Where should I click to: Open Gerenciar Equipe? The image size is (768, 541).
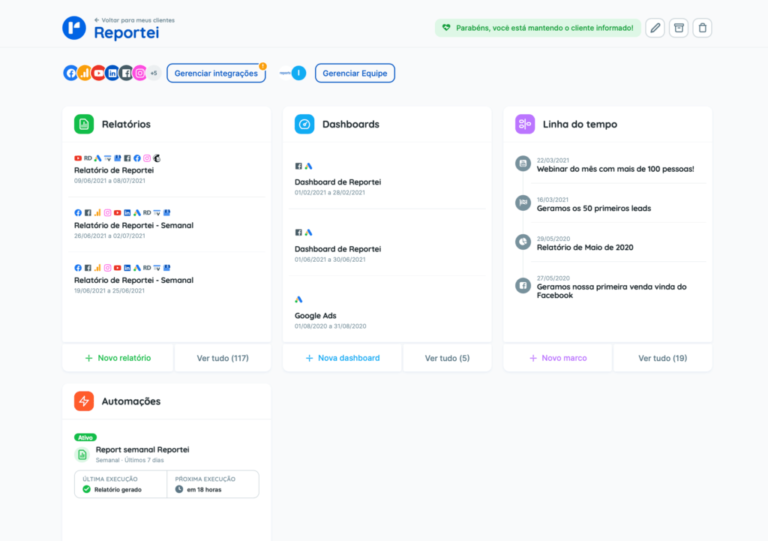click(x=355, y=73)
